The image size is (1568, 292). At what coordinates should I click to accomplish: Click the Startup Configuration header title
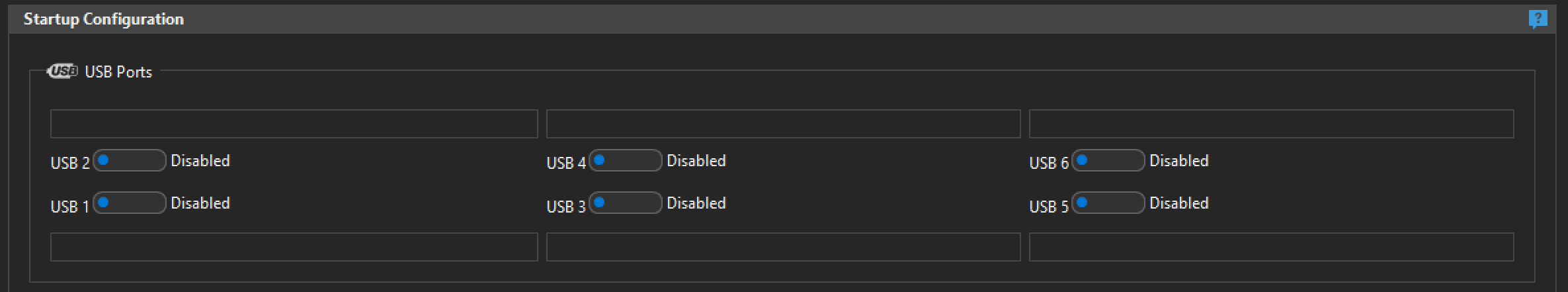coord(104,19)
